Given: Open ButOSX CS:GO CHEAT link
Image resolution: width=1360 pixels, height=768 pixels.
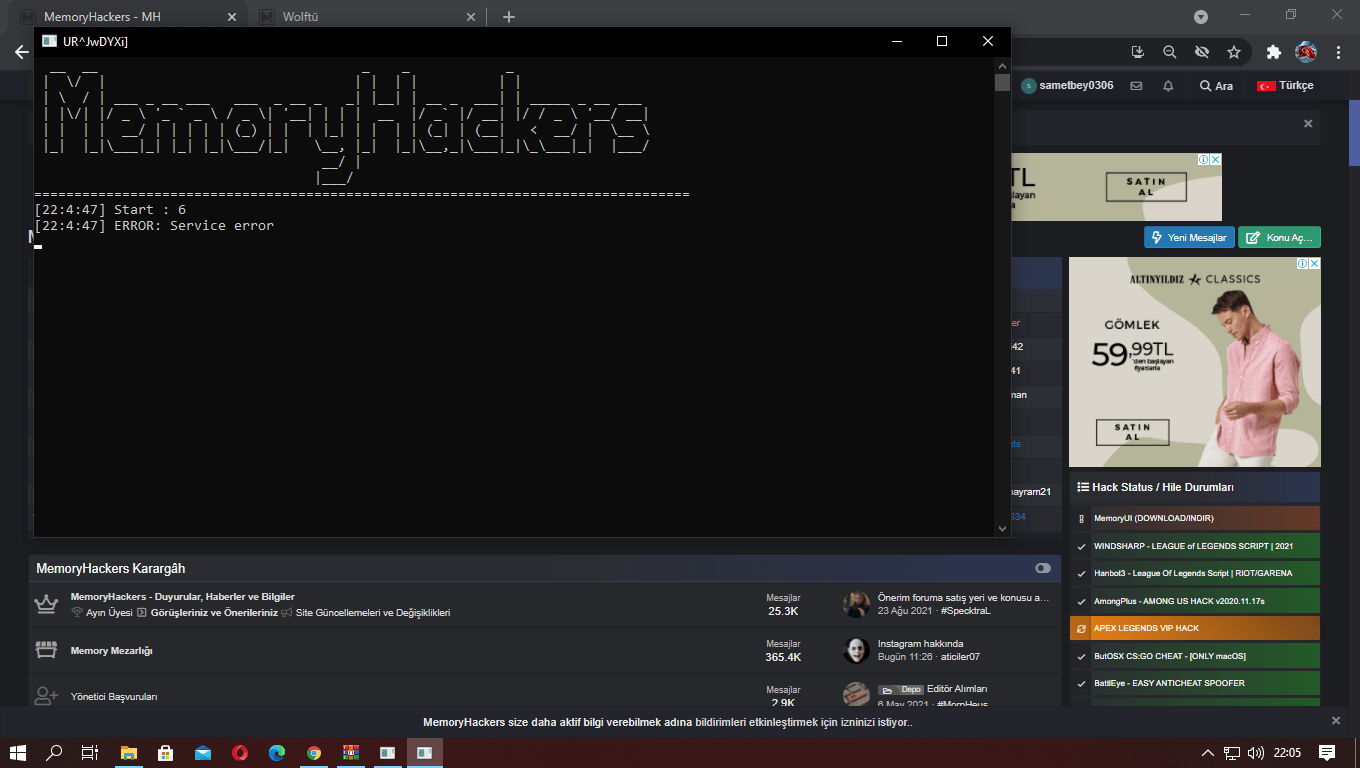Looking at the screenshot, I should (1169, 656).
